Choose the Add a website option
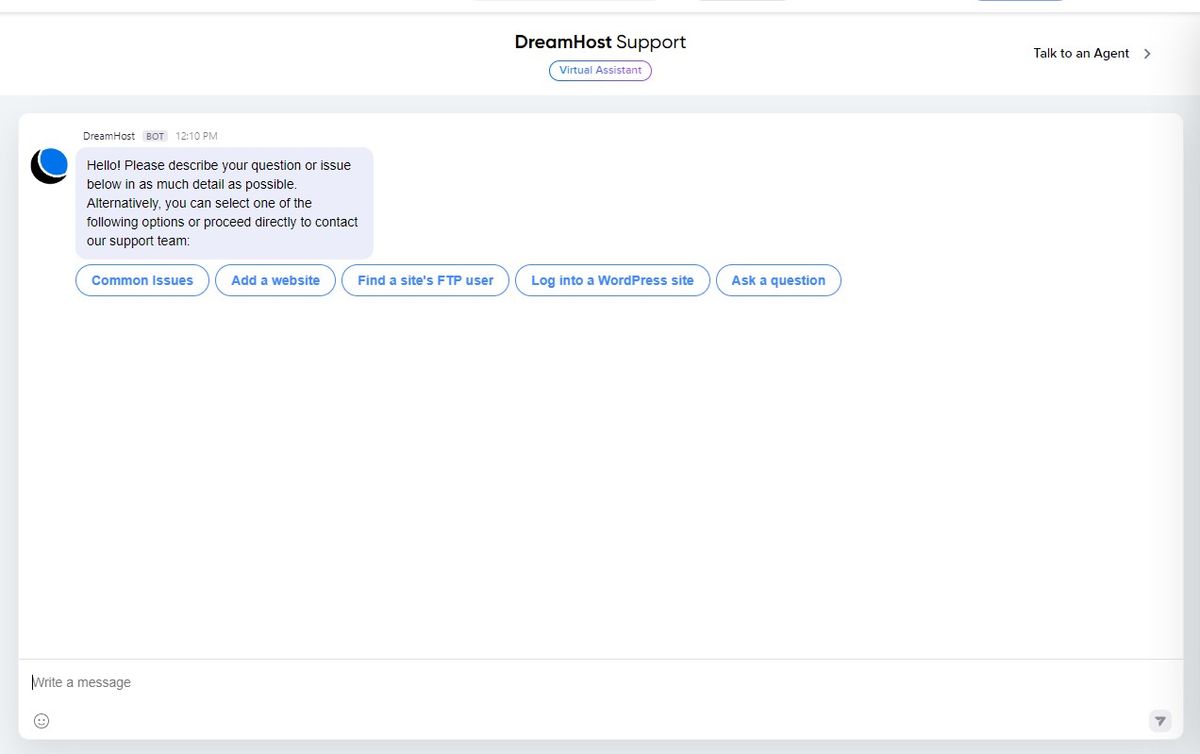 (x=275, y=280)
